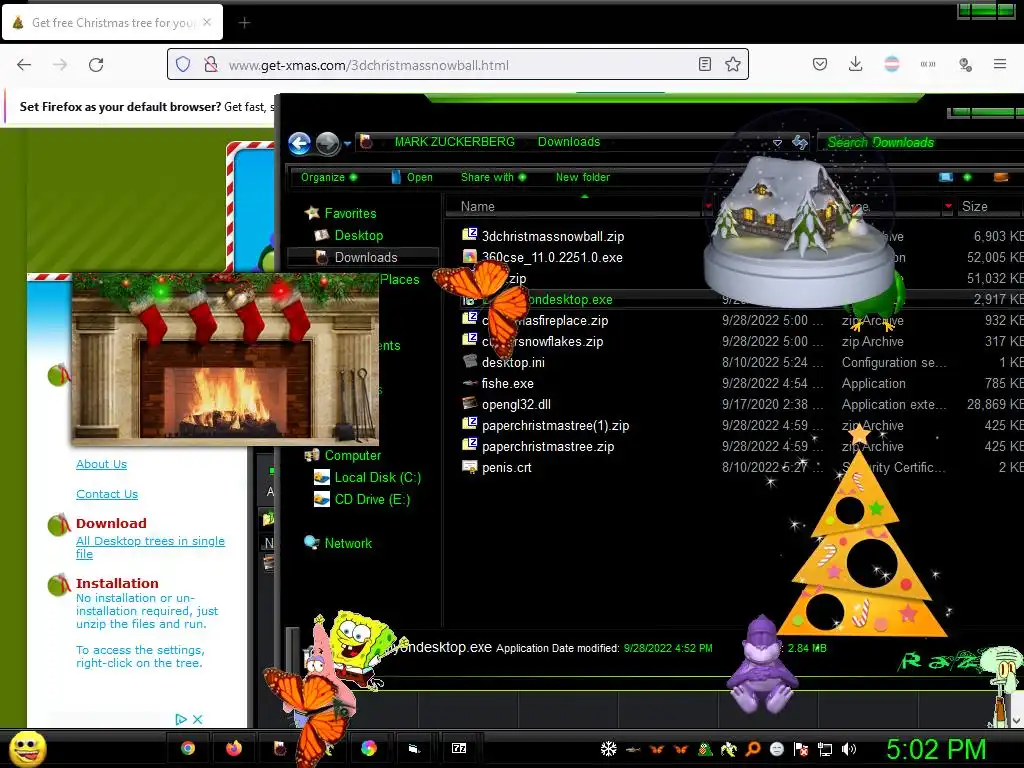Focus the Search Downloads field

tap(921, 142)
